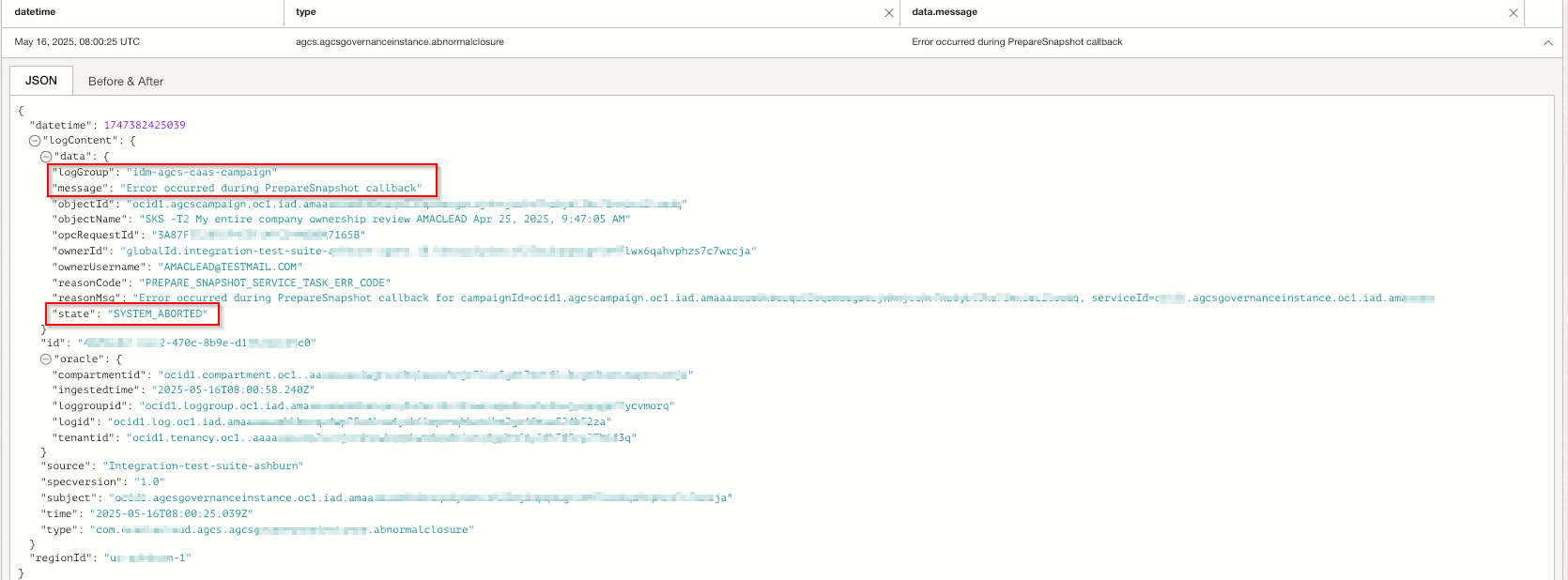Screen dimensions: 1568x580
Task: Click the ownerUsername value AMACLEAD@TESTMAIL.COM
Action: pyautogui.click(x=230, y=267)
